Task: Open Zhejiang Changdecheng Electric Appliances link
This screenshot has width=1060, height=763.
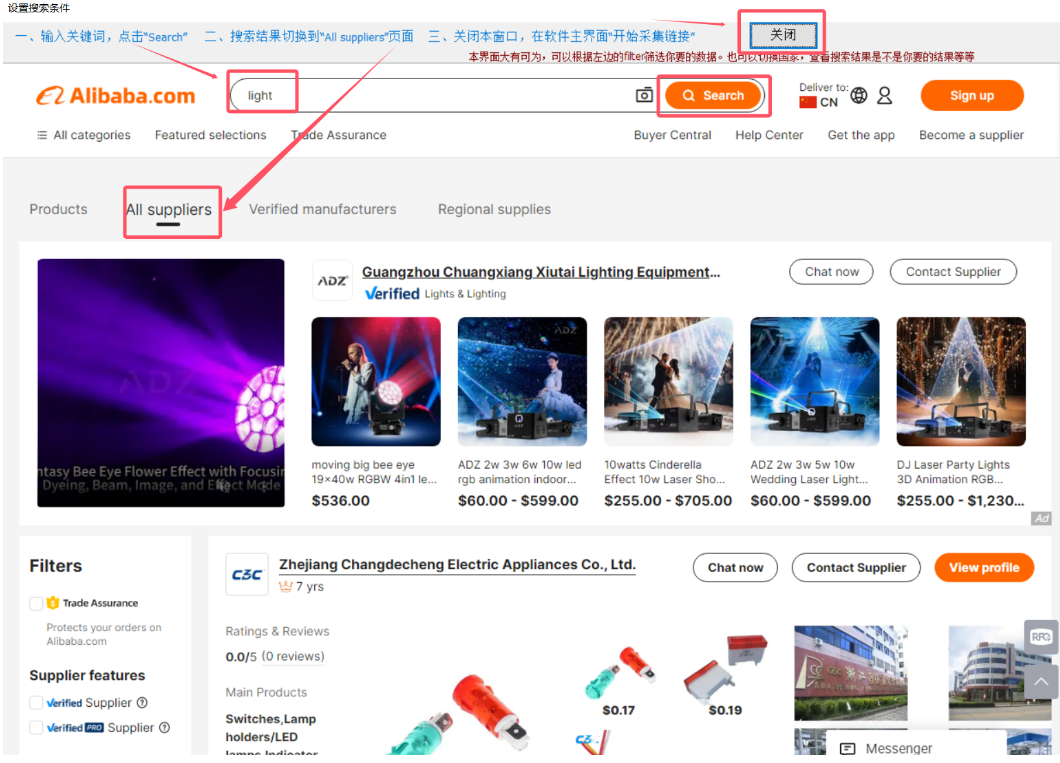Action: point(458,565)
